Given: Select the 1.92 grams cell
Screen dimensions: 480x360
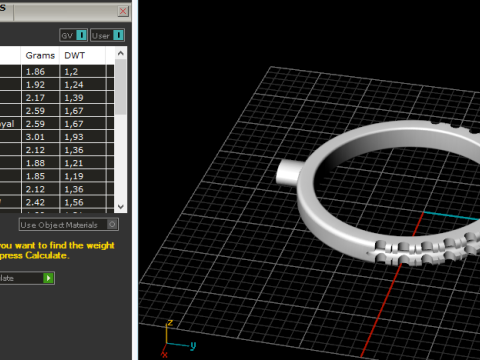Looking at the screenshot, I should tap(40, 85).
